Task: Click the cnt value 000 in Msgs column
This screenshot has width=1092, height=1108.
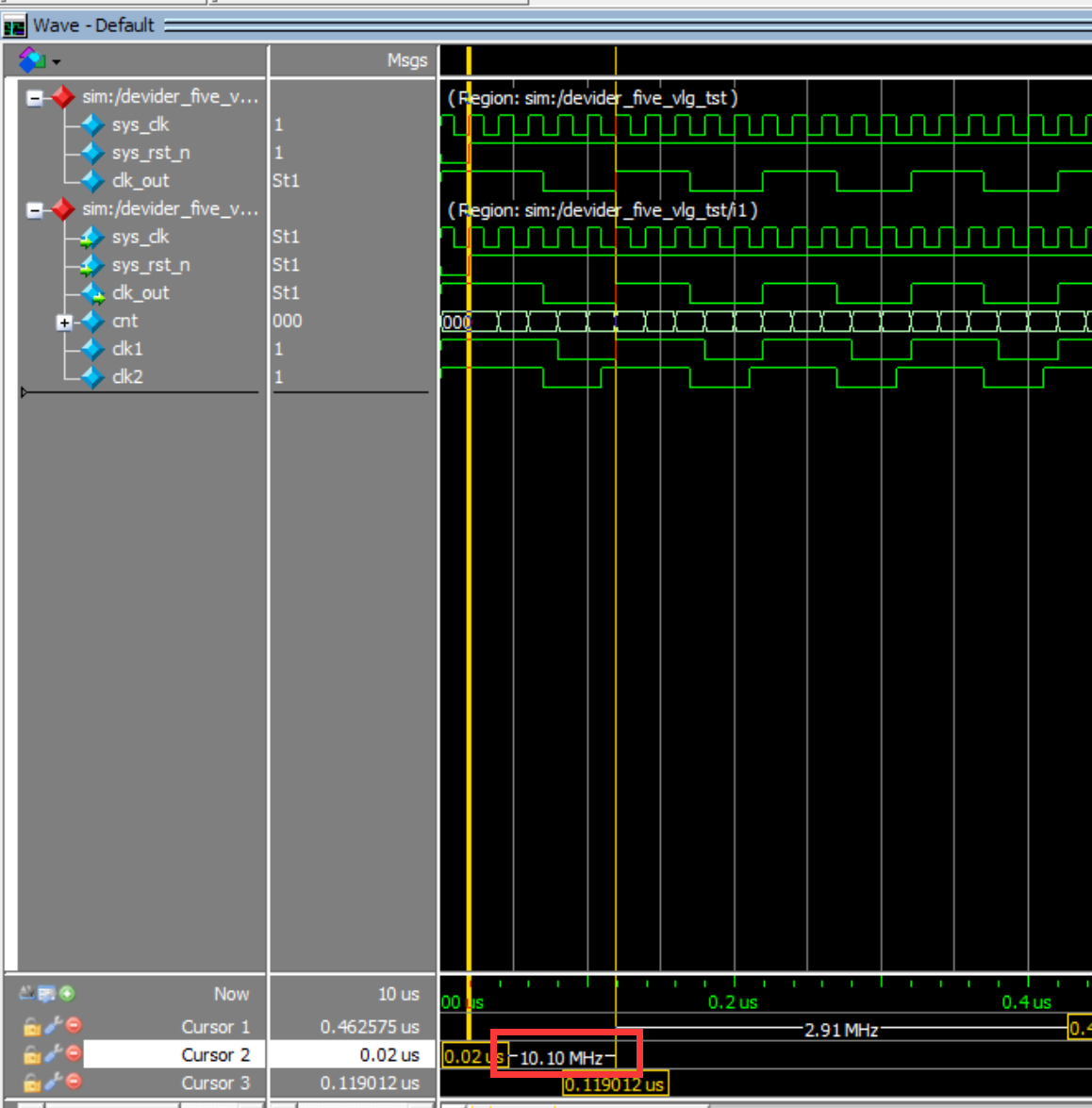Action: tap(287, 321)
